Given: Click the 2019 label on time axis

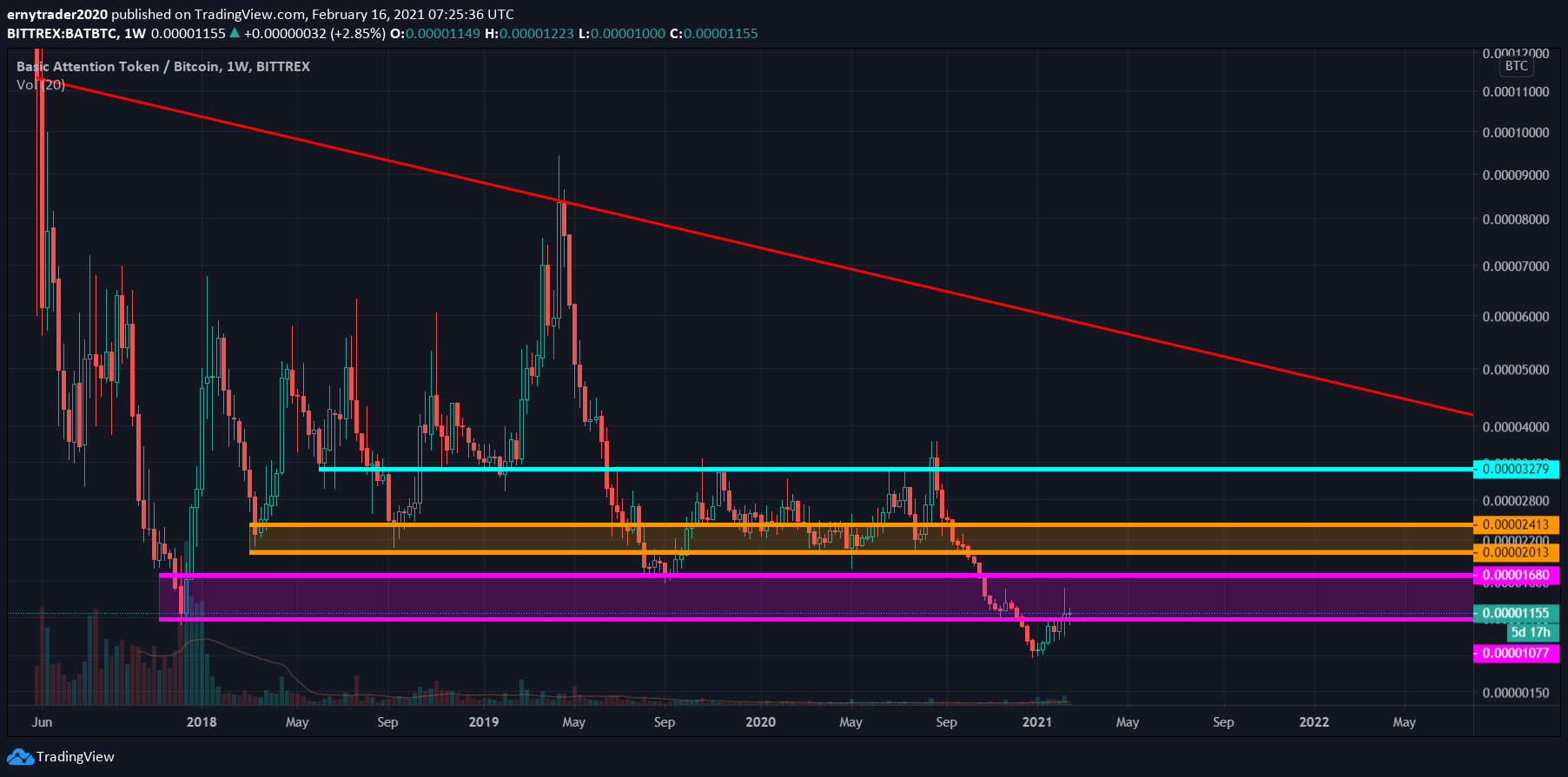Looking at the screenshot, I should [483, 721].
